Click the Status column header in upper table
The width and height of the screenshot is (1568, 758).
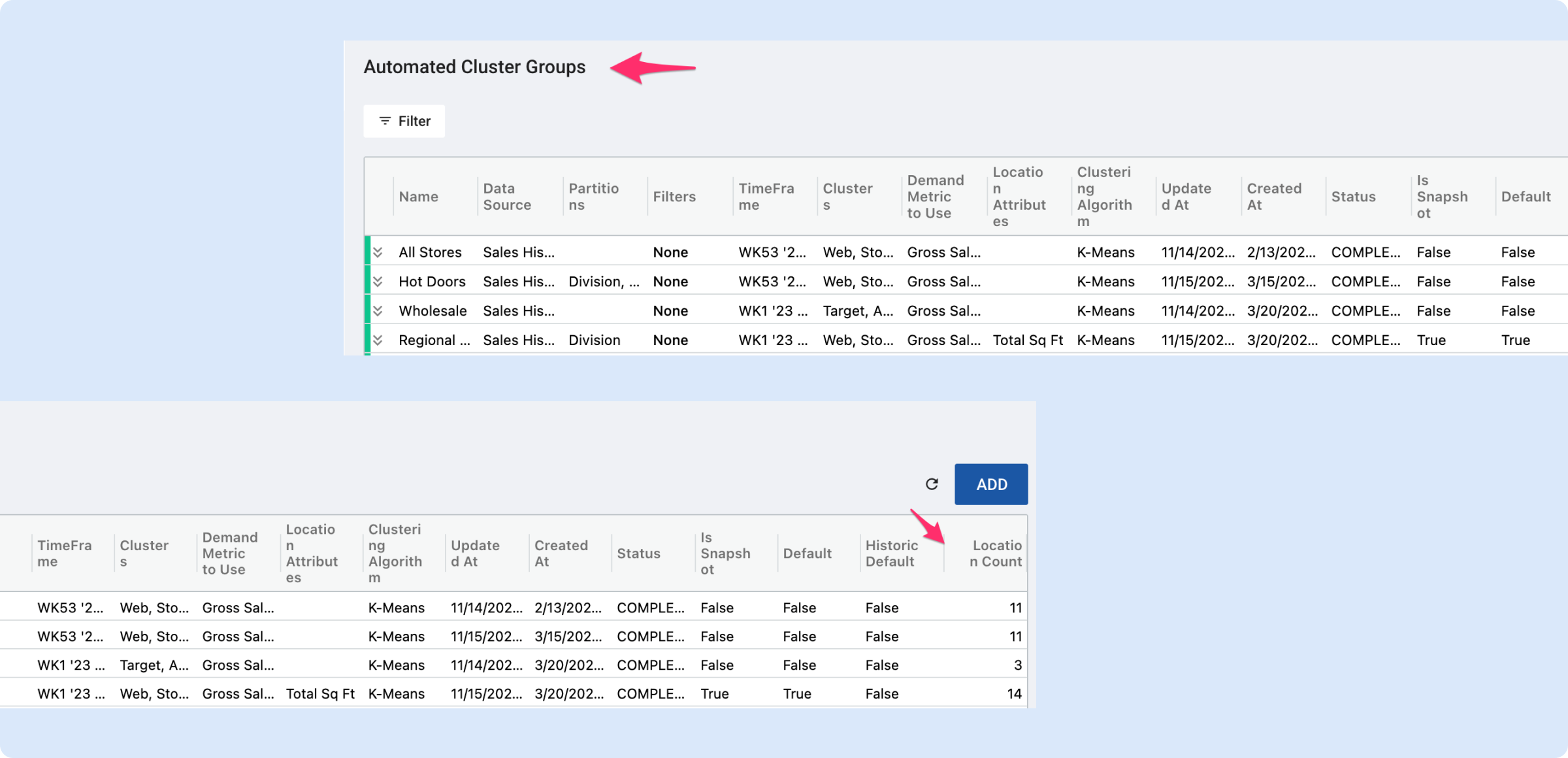tap(1353, 197)
